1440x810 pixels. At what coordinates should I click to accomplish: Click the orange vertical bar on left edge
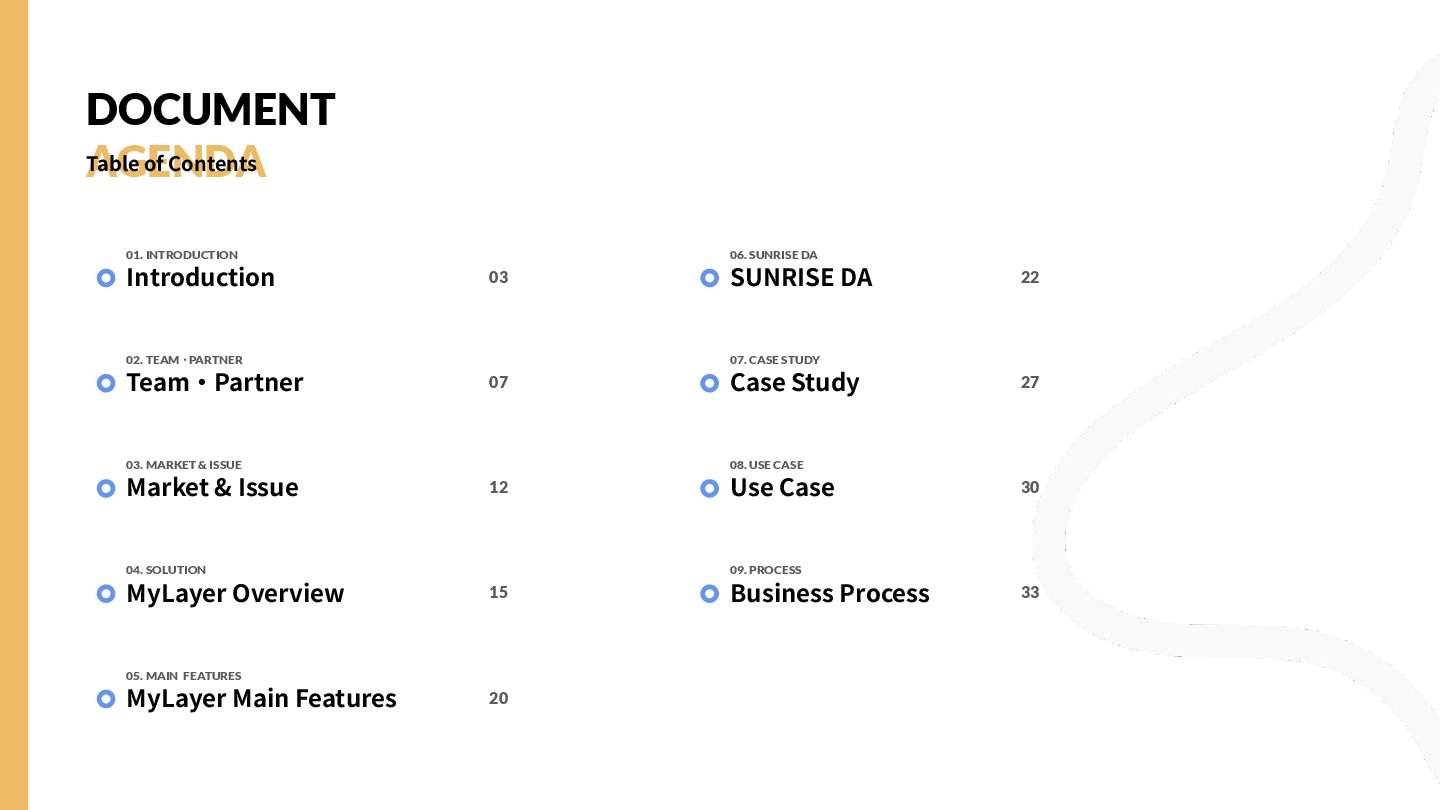point(14,405)
